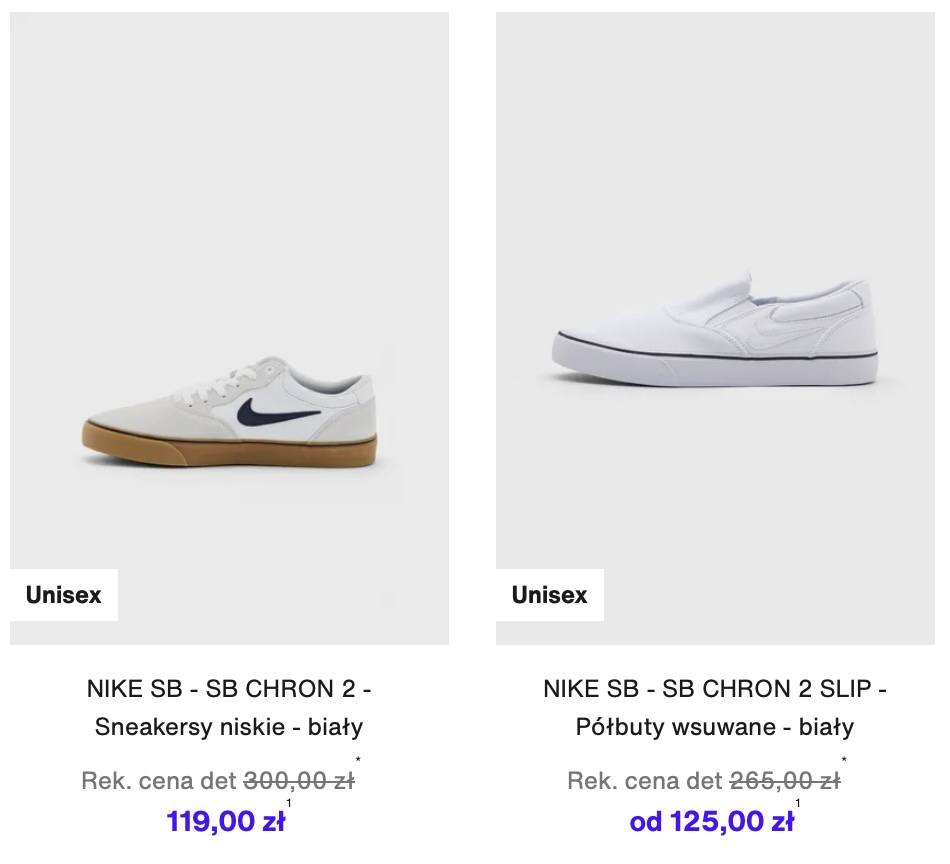Screen dimensions: 950x864
Task: Open 'NIKE SB - SB CHRON 2 SLIP -' title link
Action: click(715, 689)
